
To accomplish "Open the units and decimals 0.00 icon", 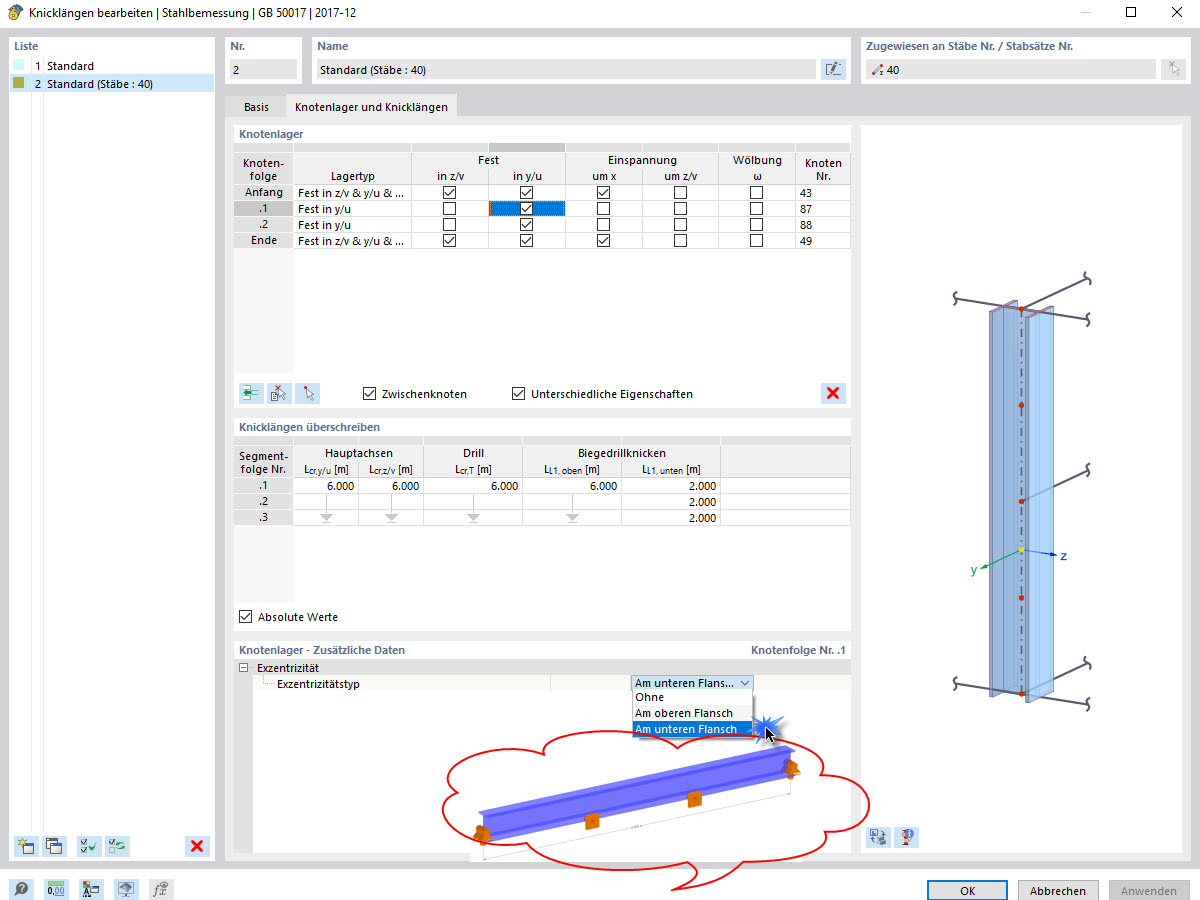I will tap(56, 888).
